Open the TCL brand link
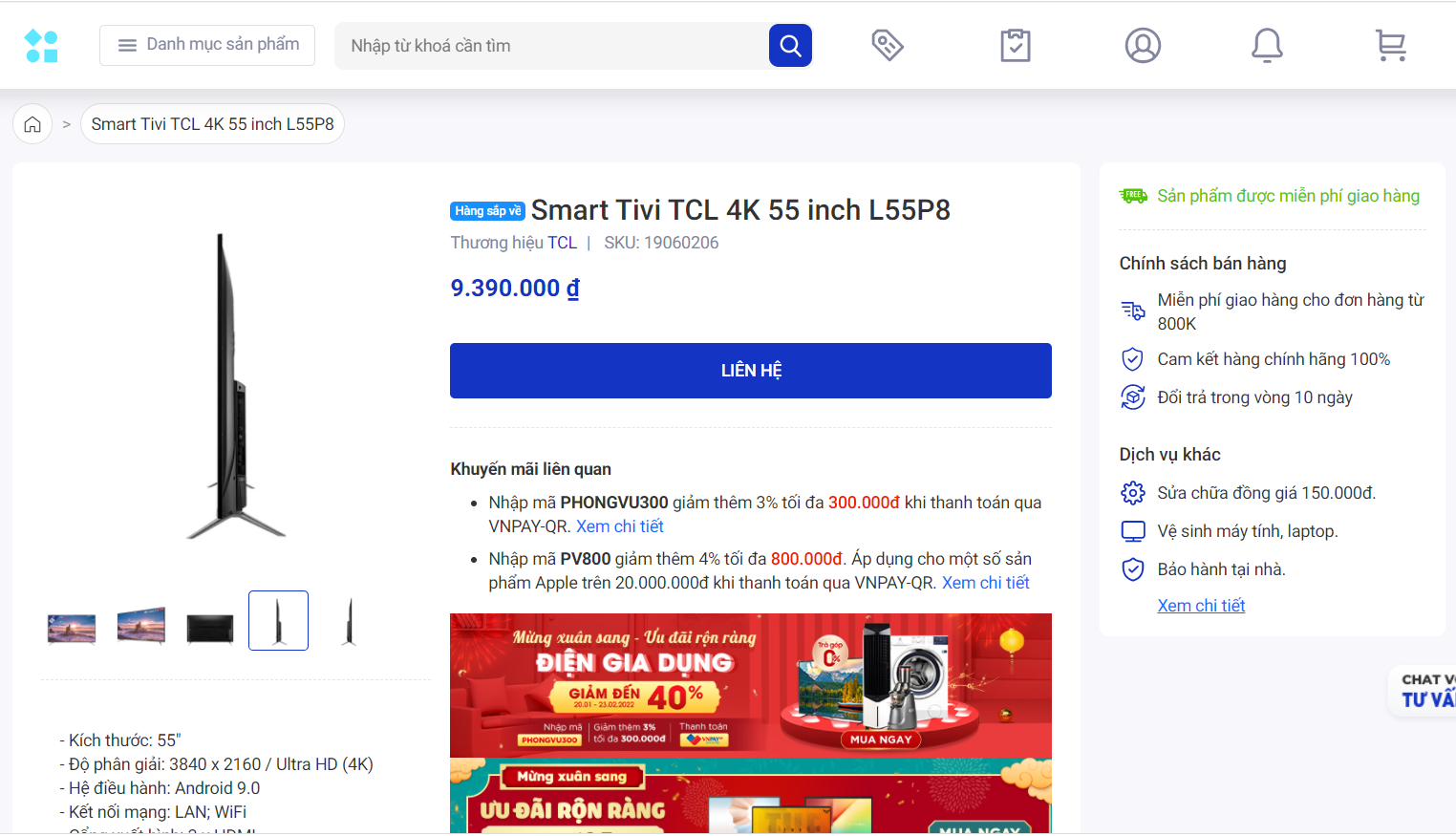 [x=562, y=243]
